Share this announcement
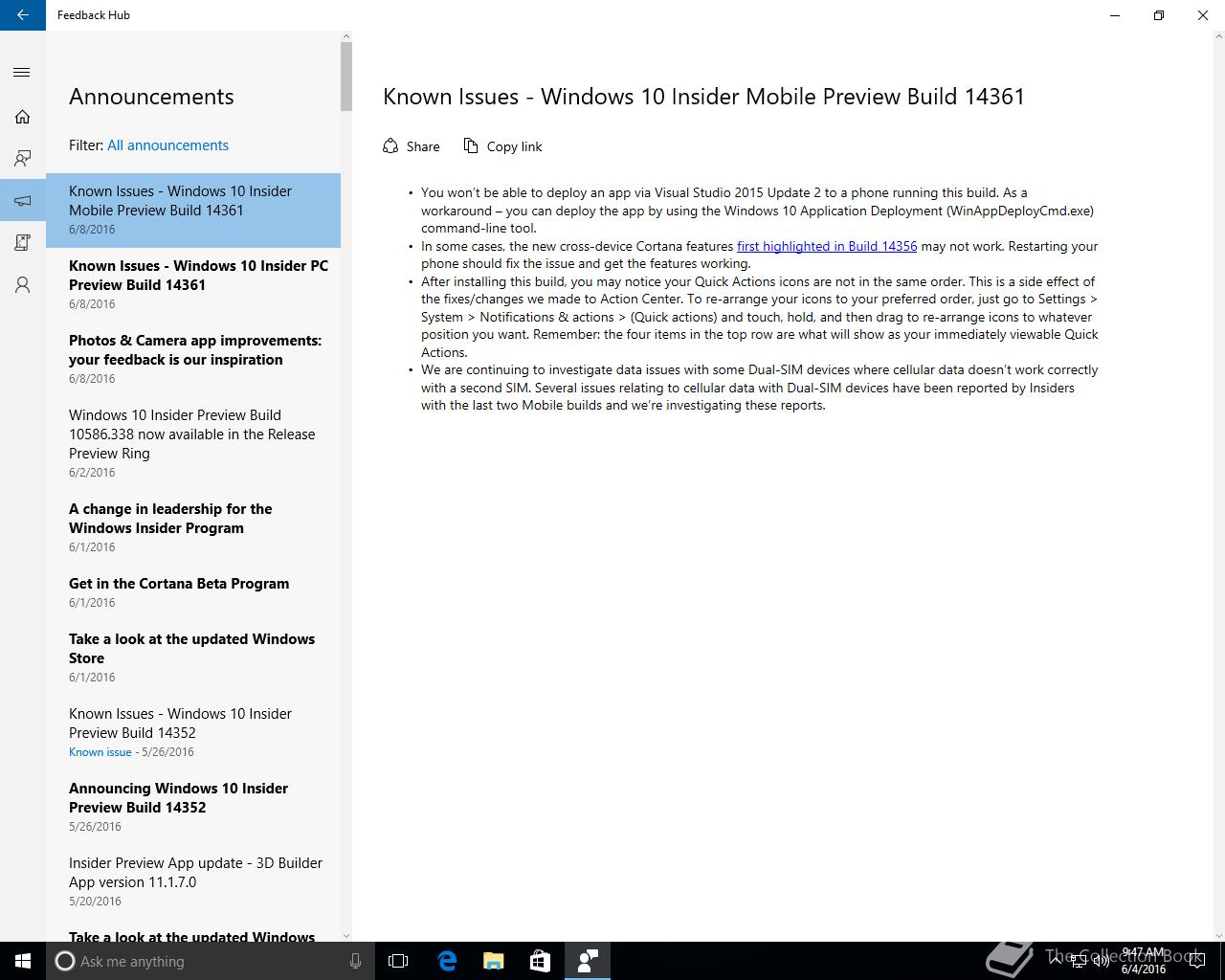This screenshot has height=980, width=1225. click(x=412, y=146)
